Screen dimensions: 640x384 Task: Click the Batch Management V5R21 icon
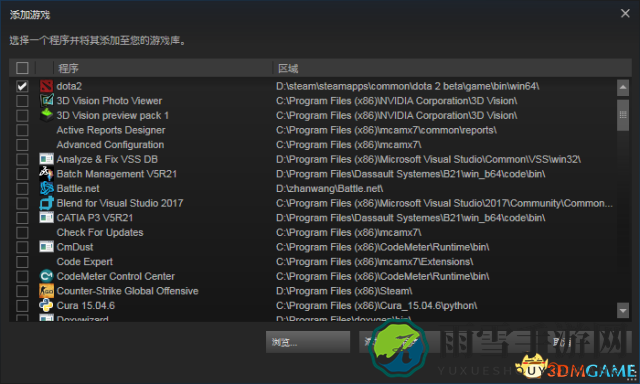click(46, 174)
